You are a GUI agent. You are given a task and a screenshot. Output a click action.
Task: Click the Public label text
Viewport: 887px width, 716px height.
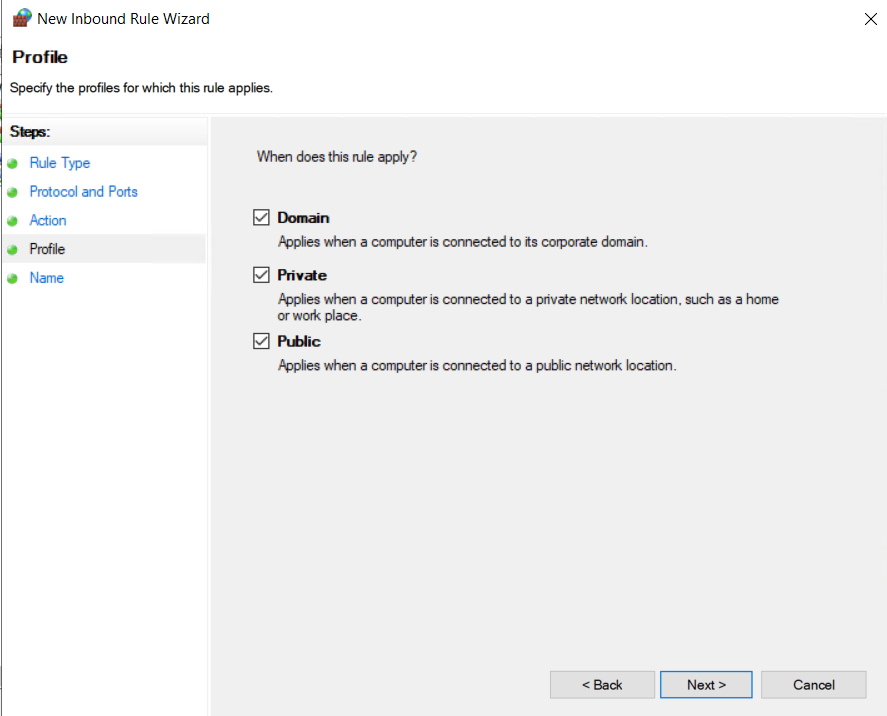click(299, 342)
